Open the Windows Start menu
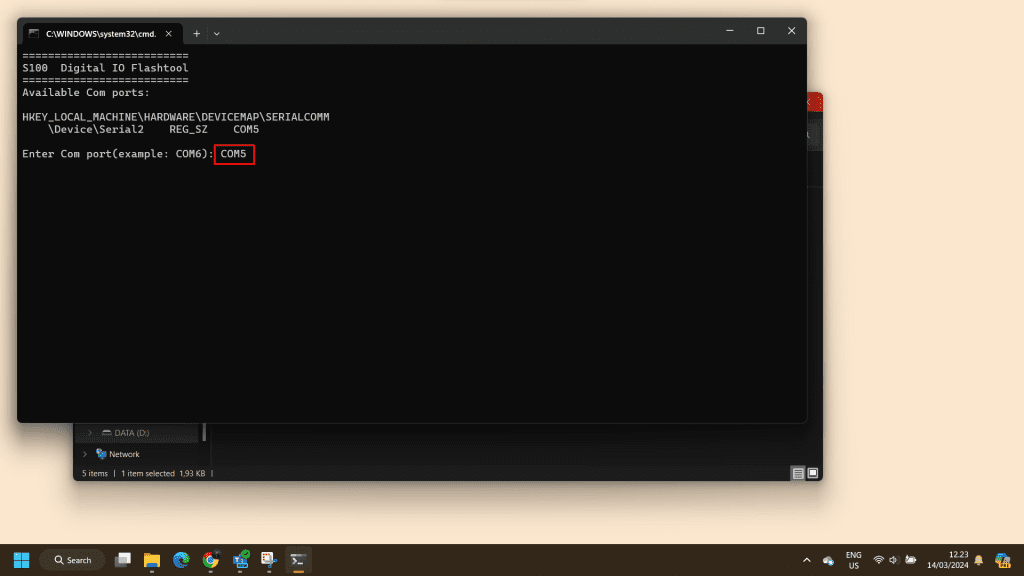The width and height of the screenshot is (1024, 576). pyautogui.click(x=21, y=560)
